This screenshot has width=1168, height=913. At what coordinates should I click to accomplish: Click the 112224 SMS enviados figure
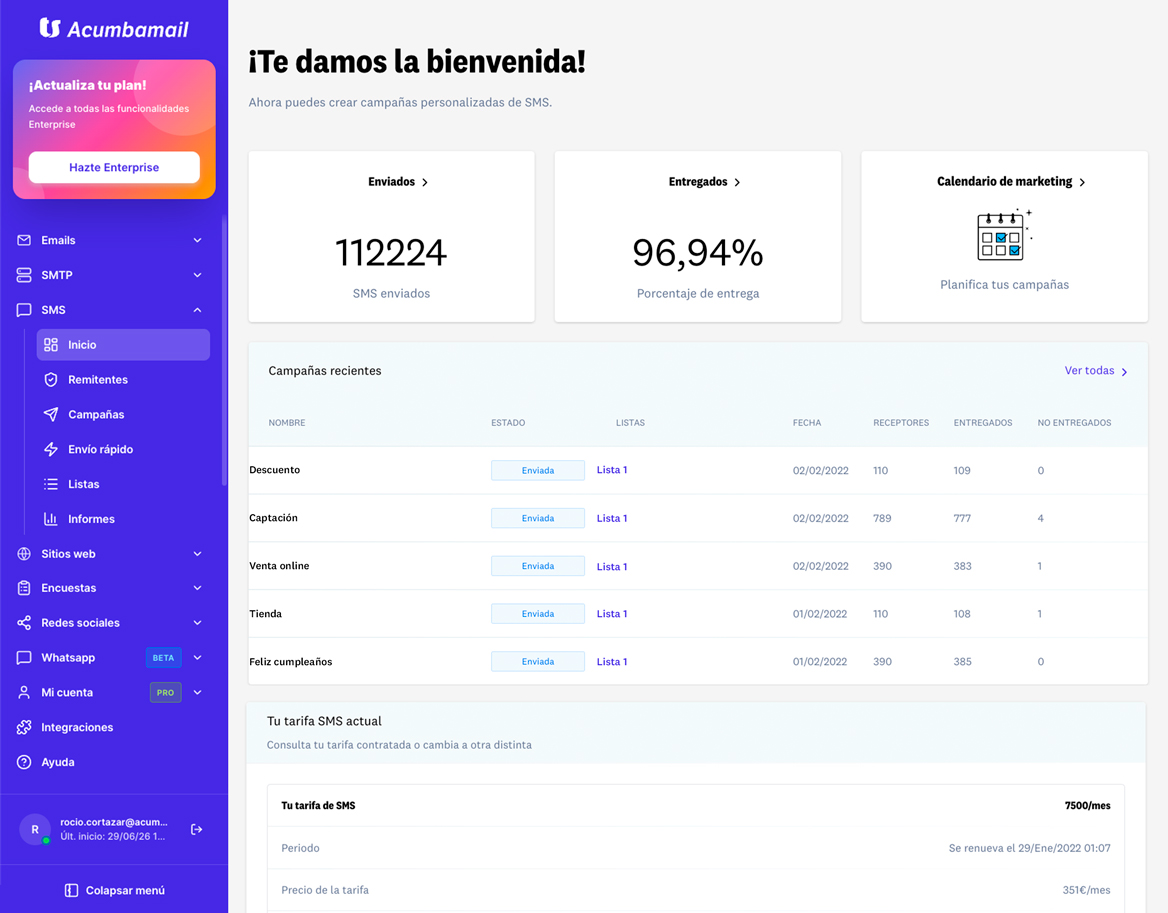[x=391, y=253]
